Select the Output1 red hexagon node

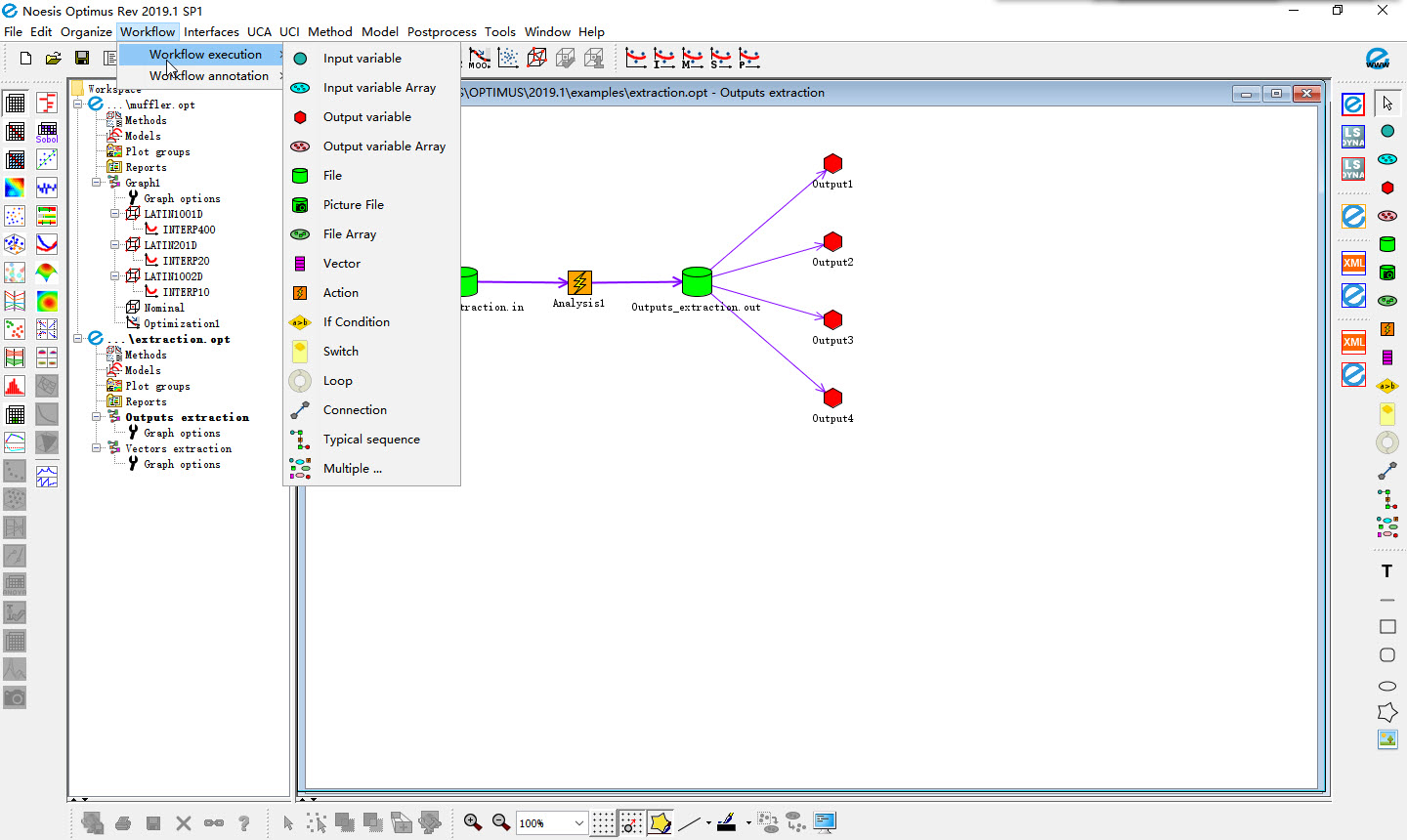[832, 163]
